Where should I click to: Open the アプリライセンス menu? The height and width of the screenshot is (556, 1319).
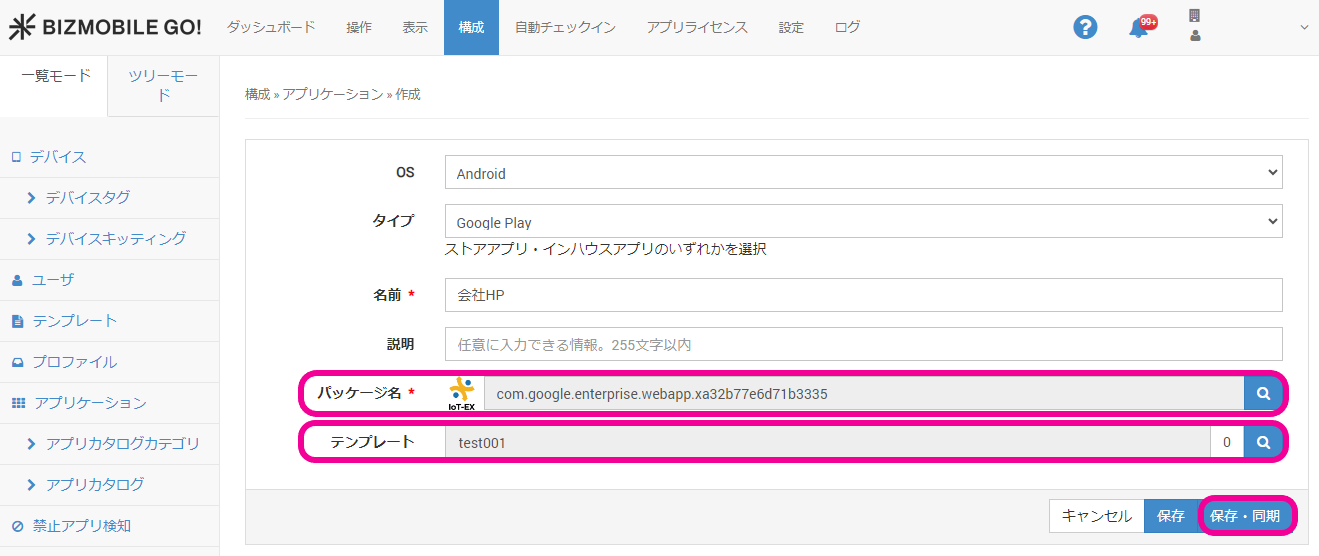(x=697, y=27)
